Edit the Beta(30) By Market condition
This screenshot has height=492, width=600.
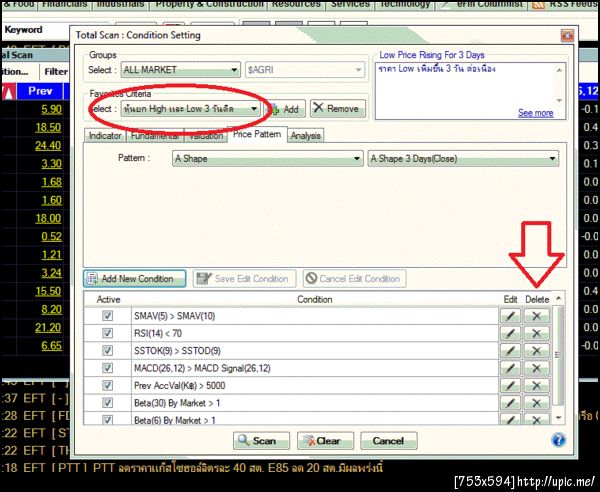[x=510, y=403]
